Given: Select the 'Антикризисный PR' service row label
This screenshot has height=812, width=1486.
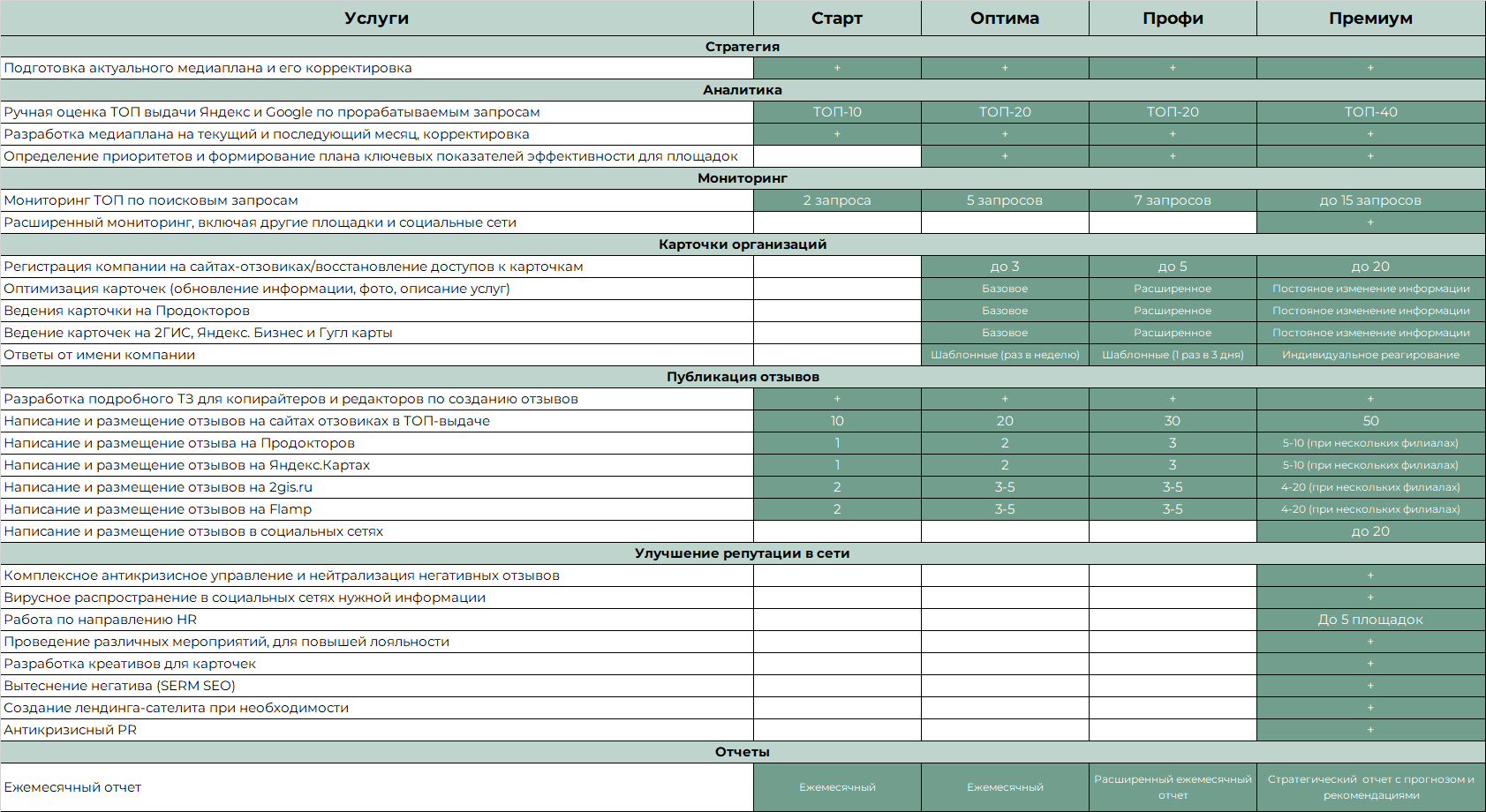Looking at the screenshot, I should 71,730.
